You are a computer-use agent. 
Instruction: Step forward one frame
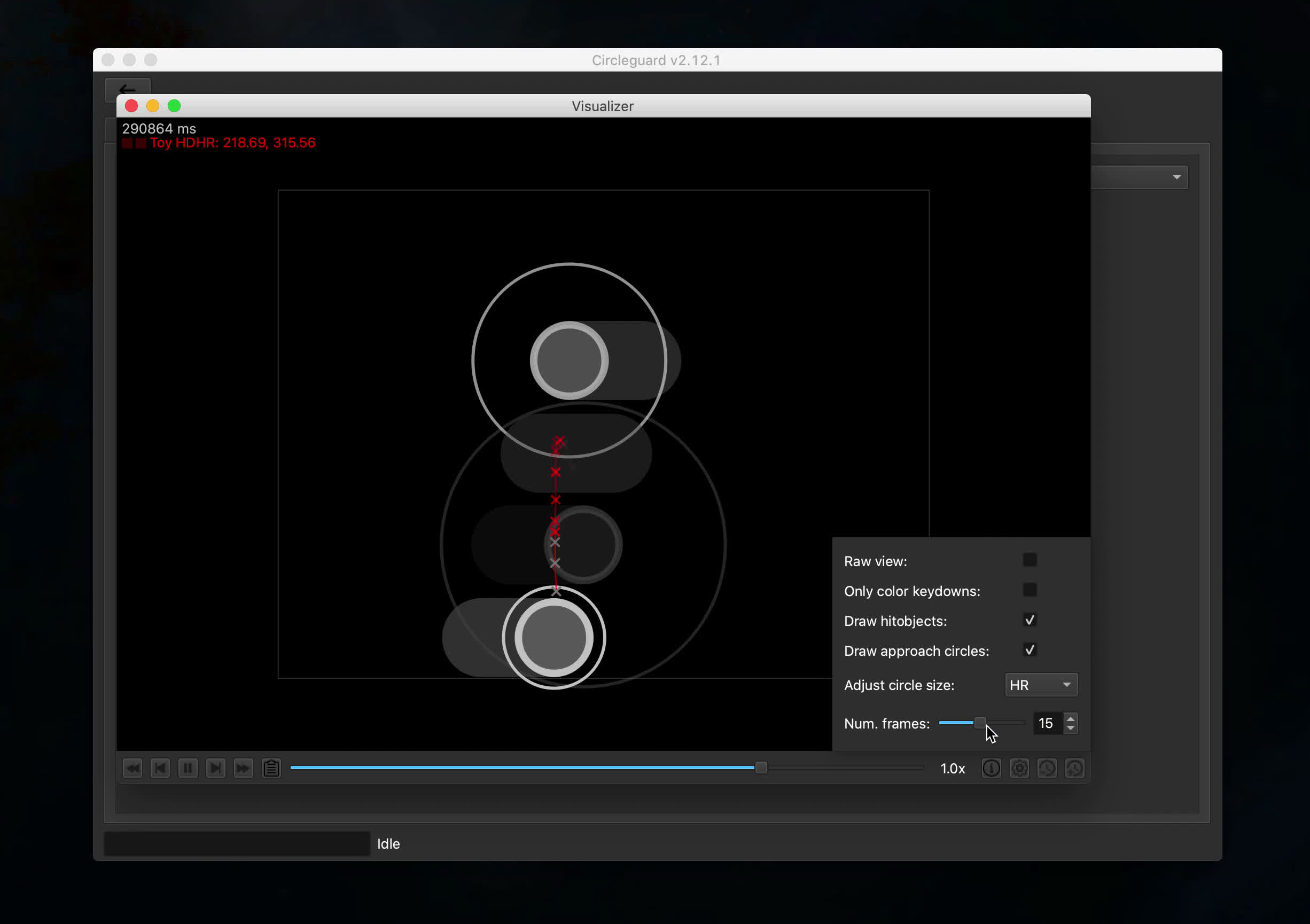coord(216,768)
